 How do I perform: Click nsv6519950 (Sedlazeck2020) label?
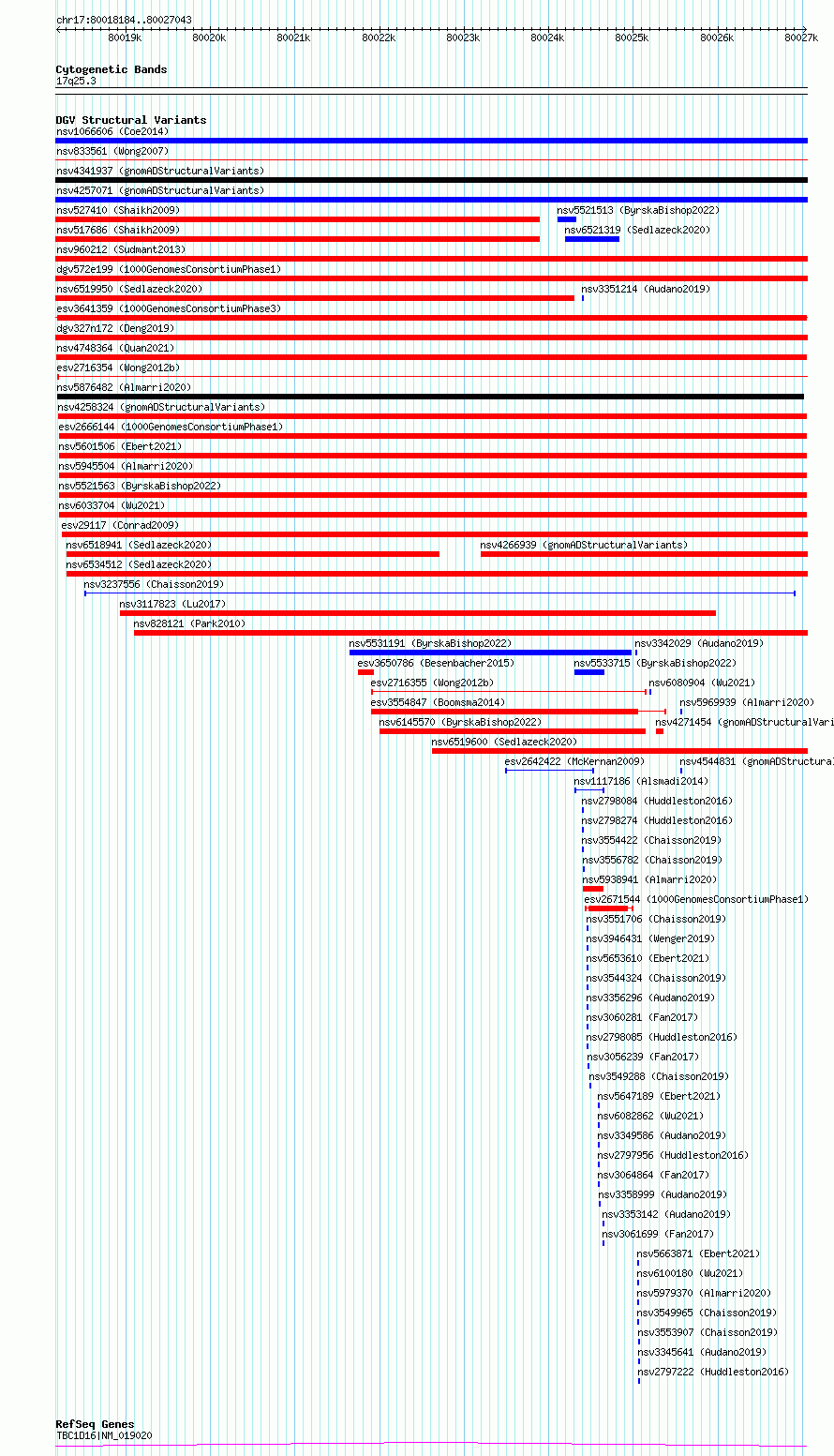(x=129, y=289)
